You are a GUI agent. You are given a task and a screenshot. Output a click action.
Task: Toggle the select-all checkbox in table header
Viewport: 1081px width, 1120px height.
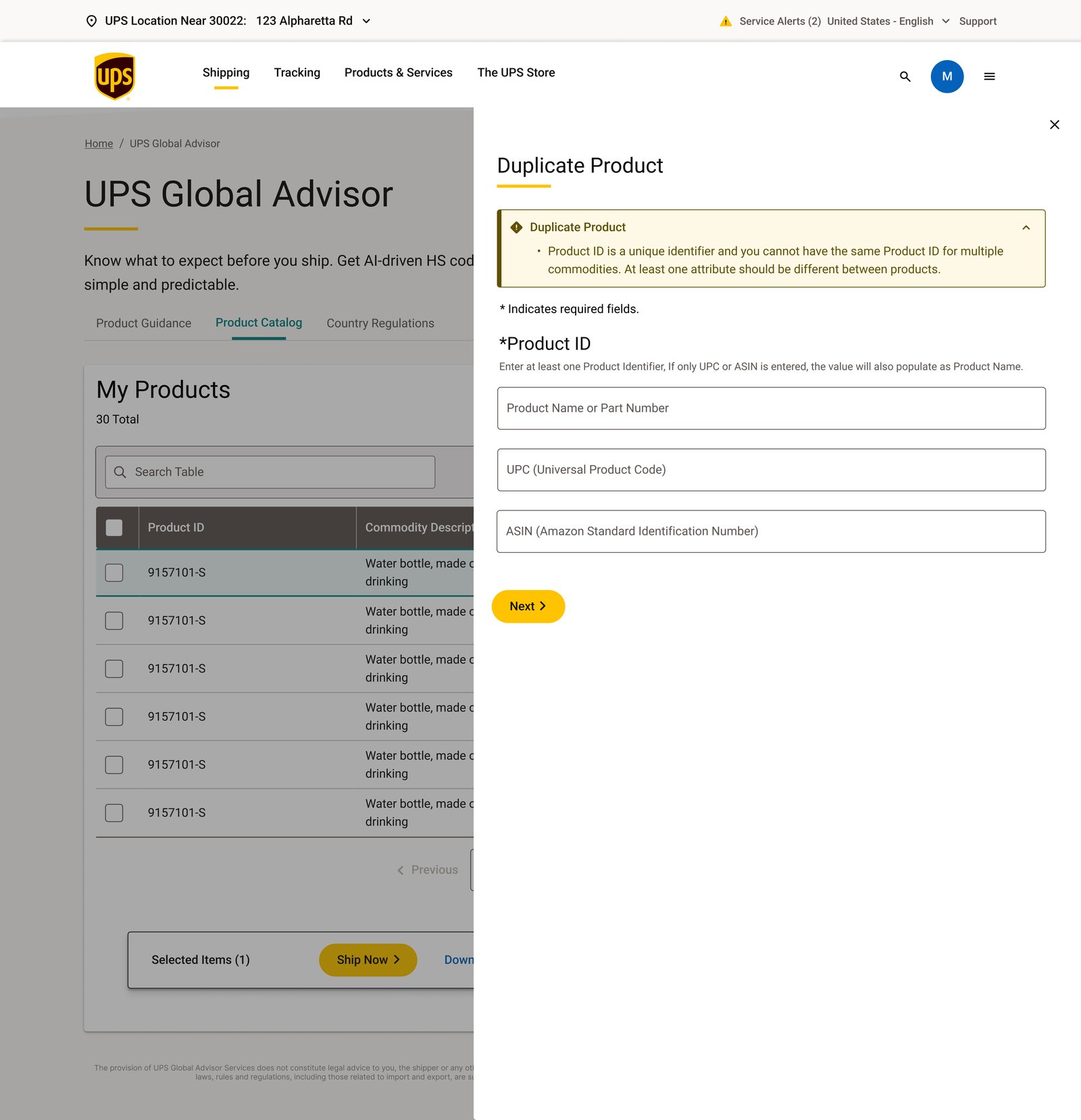coord(114,527)
